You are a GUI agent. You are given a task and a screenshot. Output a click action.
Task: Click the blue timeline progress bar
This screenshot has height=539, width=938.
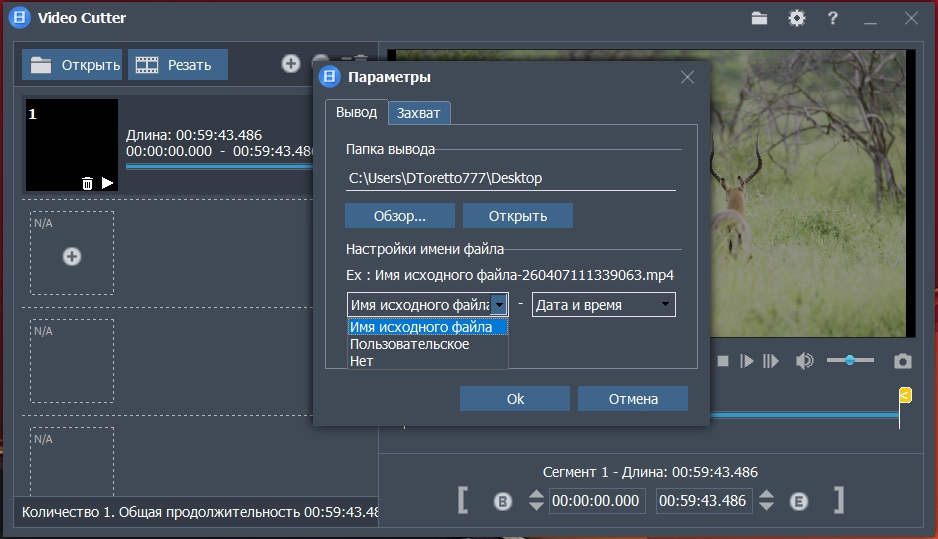804,414
